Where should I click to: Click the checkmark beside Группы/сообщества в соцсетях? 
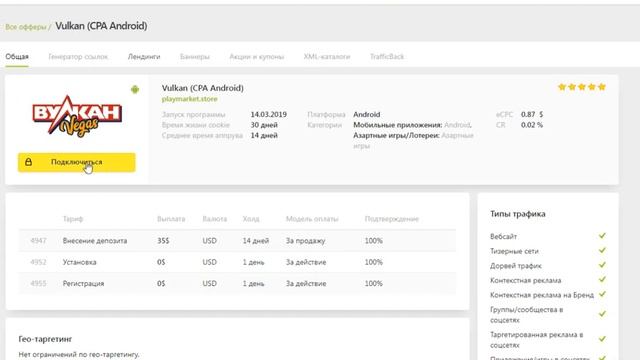602,314
